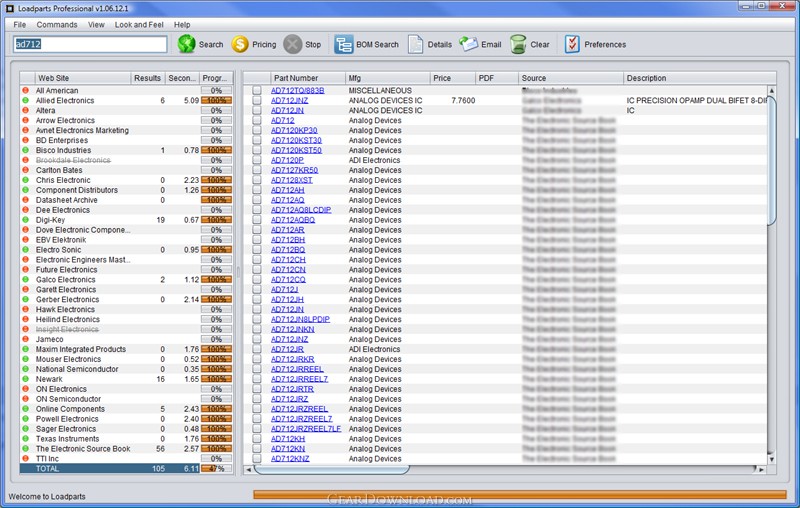The height and width of the screenshot is (508, 800).
Task: Open the View menu
Action: [x=96, y=24]
